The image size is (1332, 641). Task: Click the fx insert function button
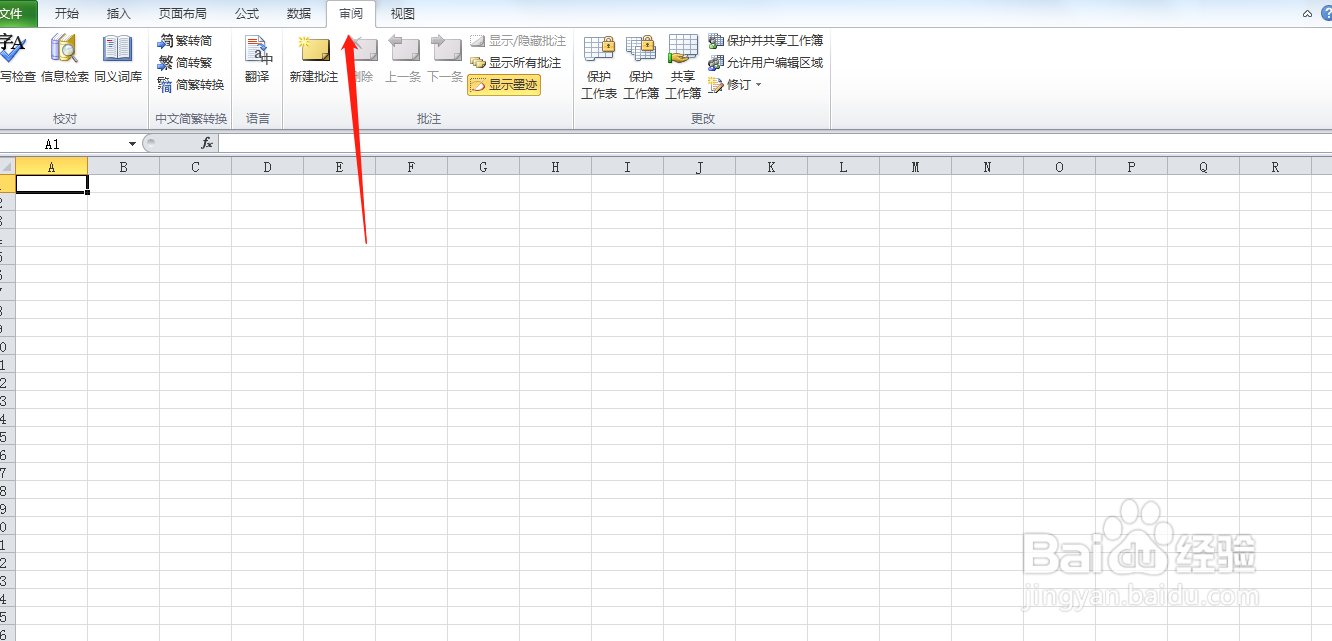tap(207, 144)
